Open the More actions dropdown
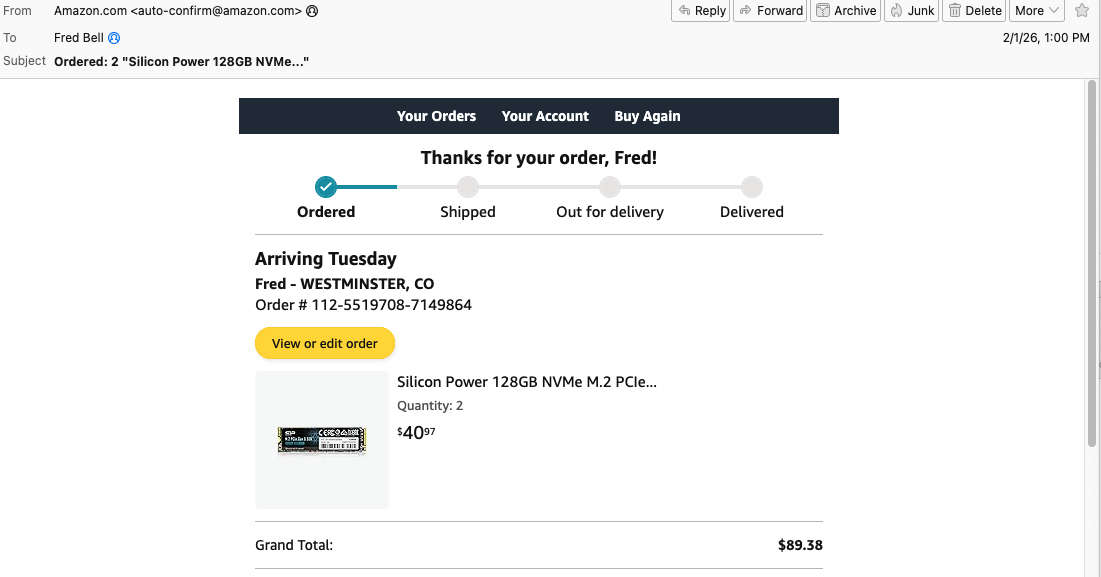The width and height of the screenshot is (1101, 577). [x=1037, y=11]
